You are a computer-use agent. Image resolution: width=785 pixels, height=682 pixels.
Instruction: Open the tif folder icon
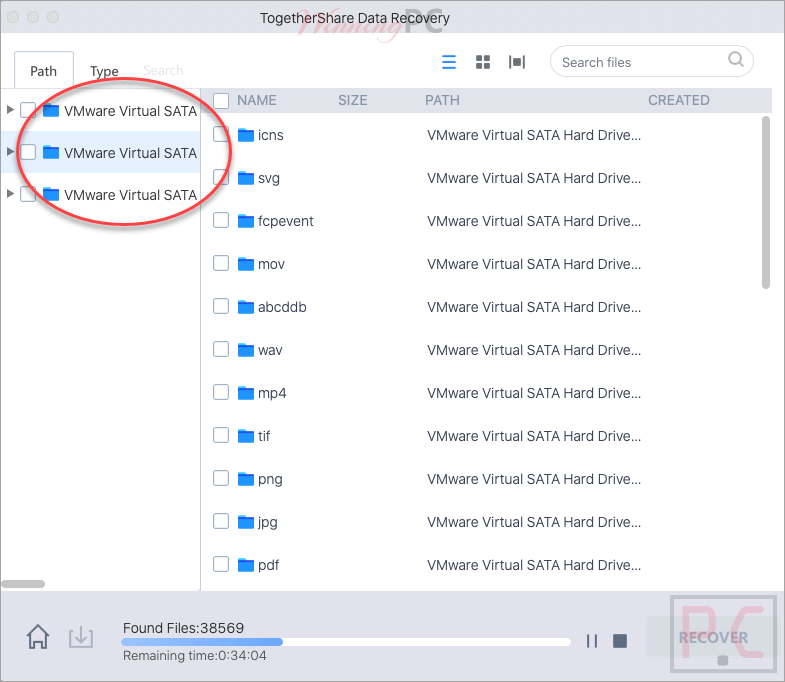pos(246,436)
